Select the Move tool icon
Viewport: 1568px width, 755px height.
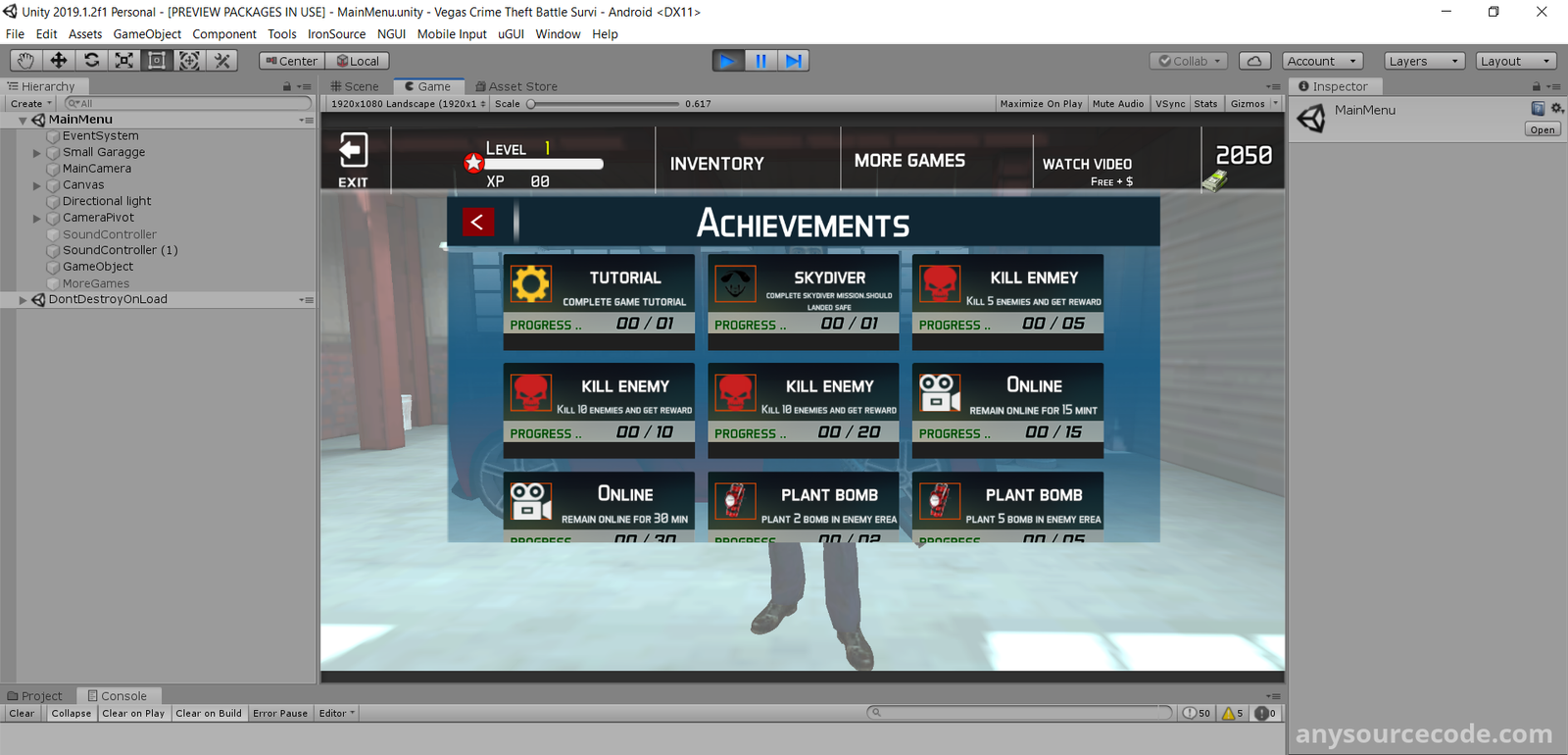(59, 61)
